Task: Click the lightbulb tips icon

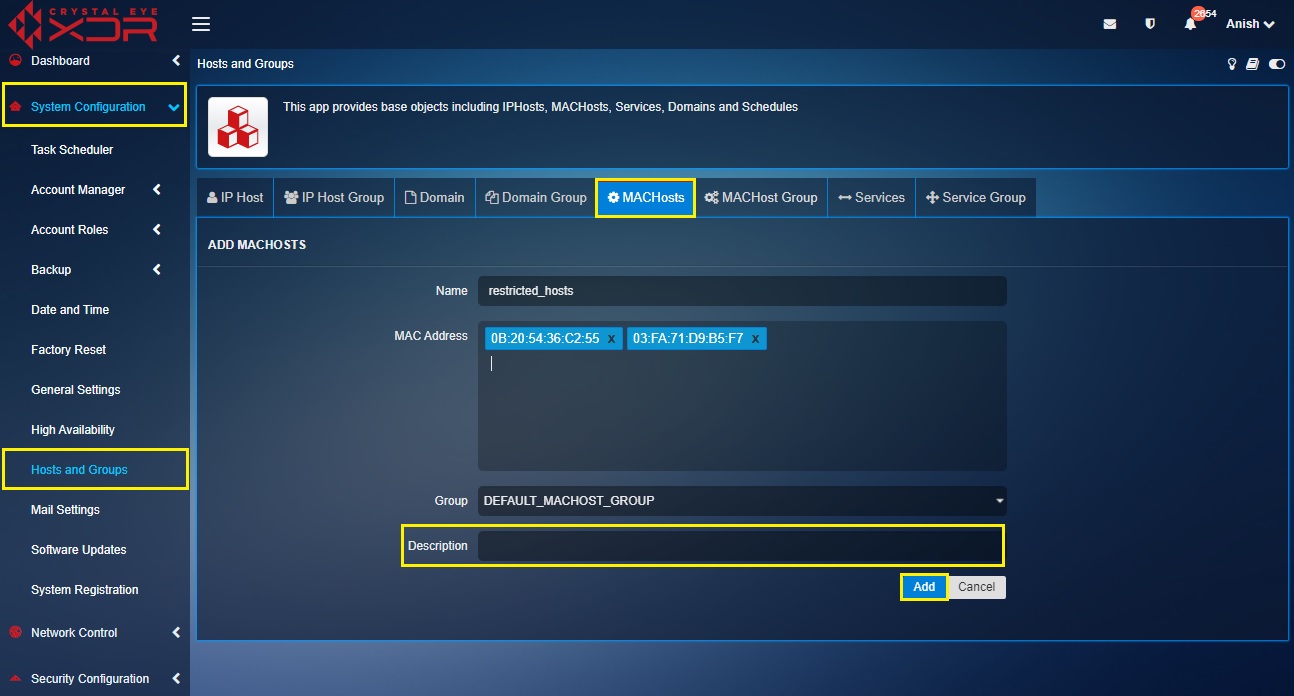Action: [1232, 64]
